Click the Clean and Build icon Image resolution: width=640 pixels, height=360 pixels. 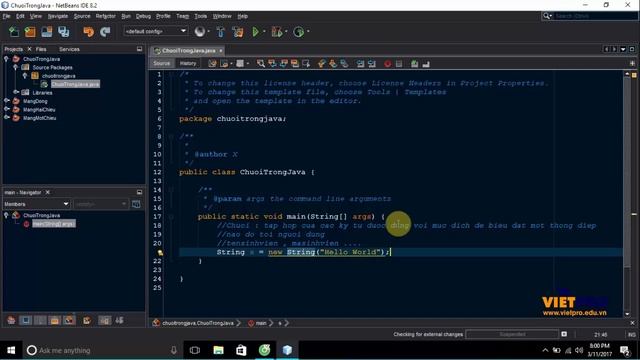238,32
